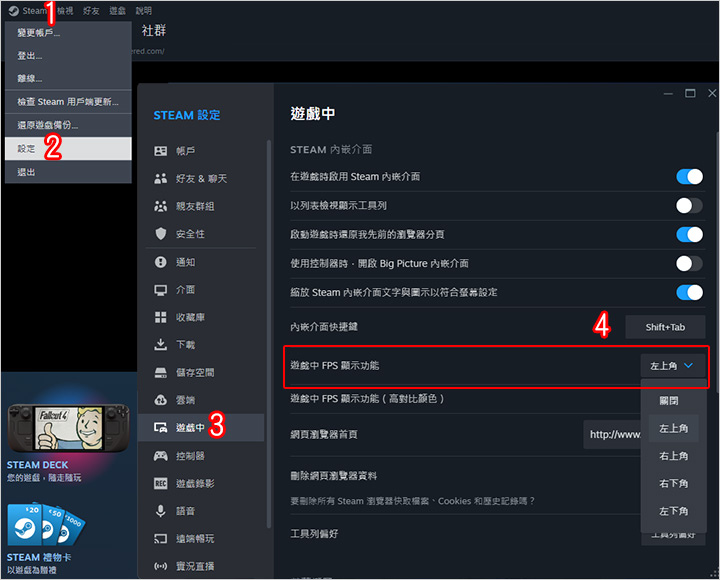
Task: Open the 檢視 menu in menu bar
Action: coord(65,11)
